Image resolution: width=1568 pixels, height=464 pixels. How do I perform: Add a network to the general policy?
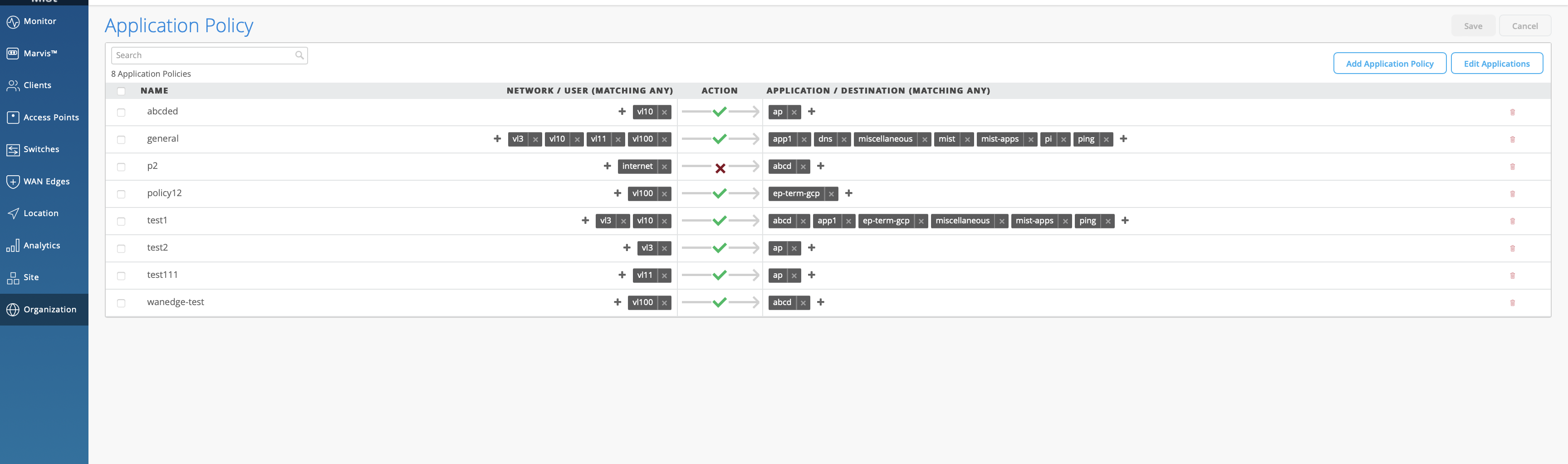(x=497, y=139)
